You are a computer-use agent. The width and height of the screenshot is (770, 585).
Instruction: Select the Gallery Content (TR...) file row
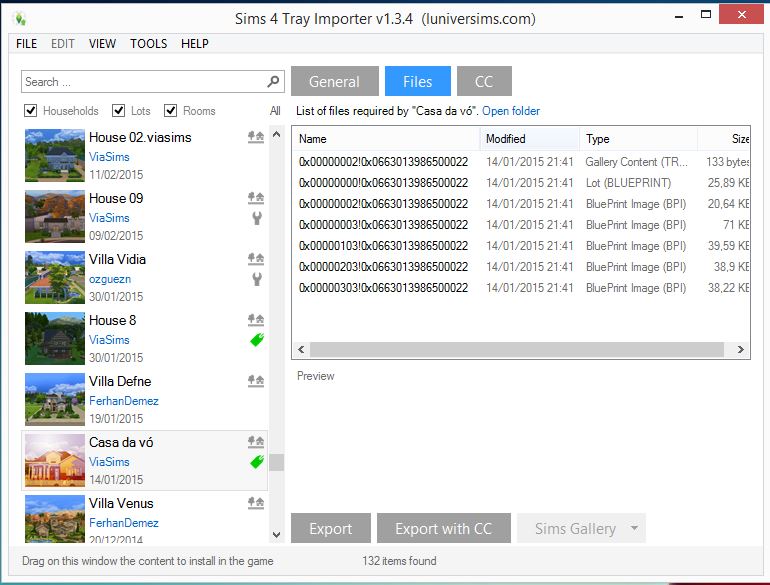pyautogui.click(x=521, y=162)
